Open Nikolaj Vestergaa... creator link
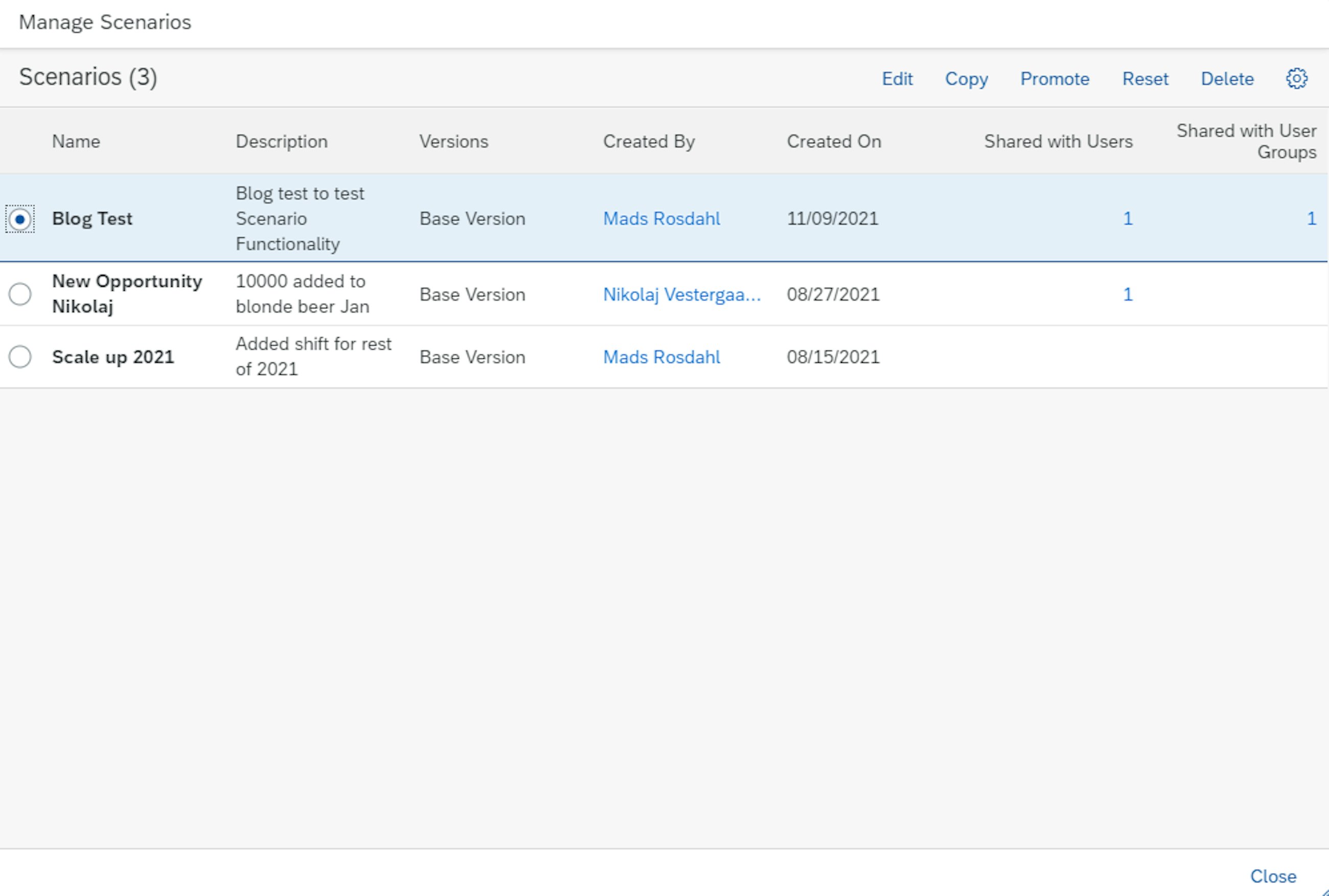 pyautogui.click(x=682, y=295)
